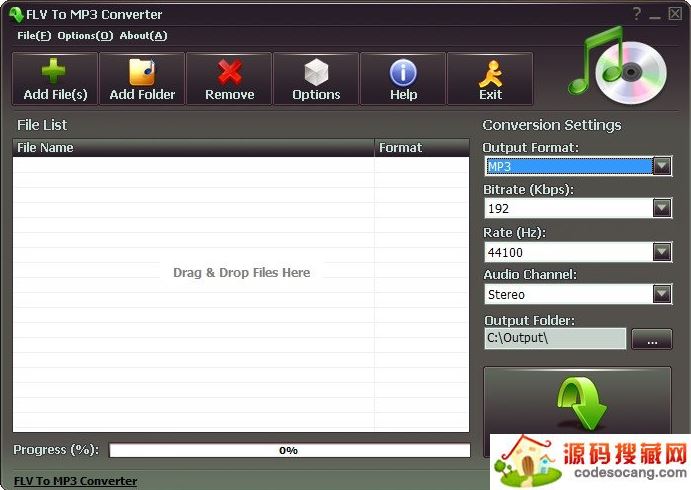The height and width of the screenshot is (490, 691).
Task: Click the question mark title bar icon
Action: (636, 14)
